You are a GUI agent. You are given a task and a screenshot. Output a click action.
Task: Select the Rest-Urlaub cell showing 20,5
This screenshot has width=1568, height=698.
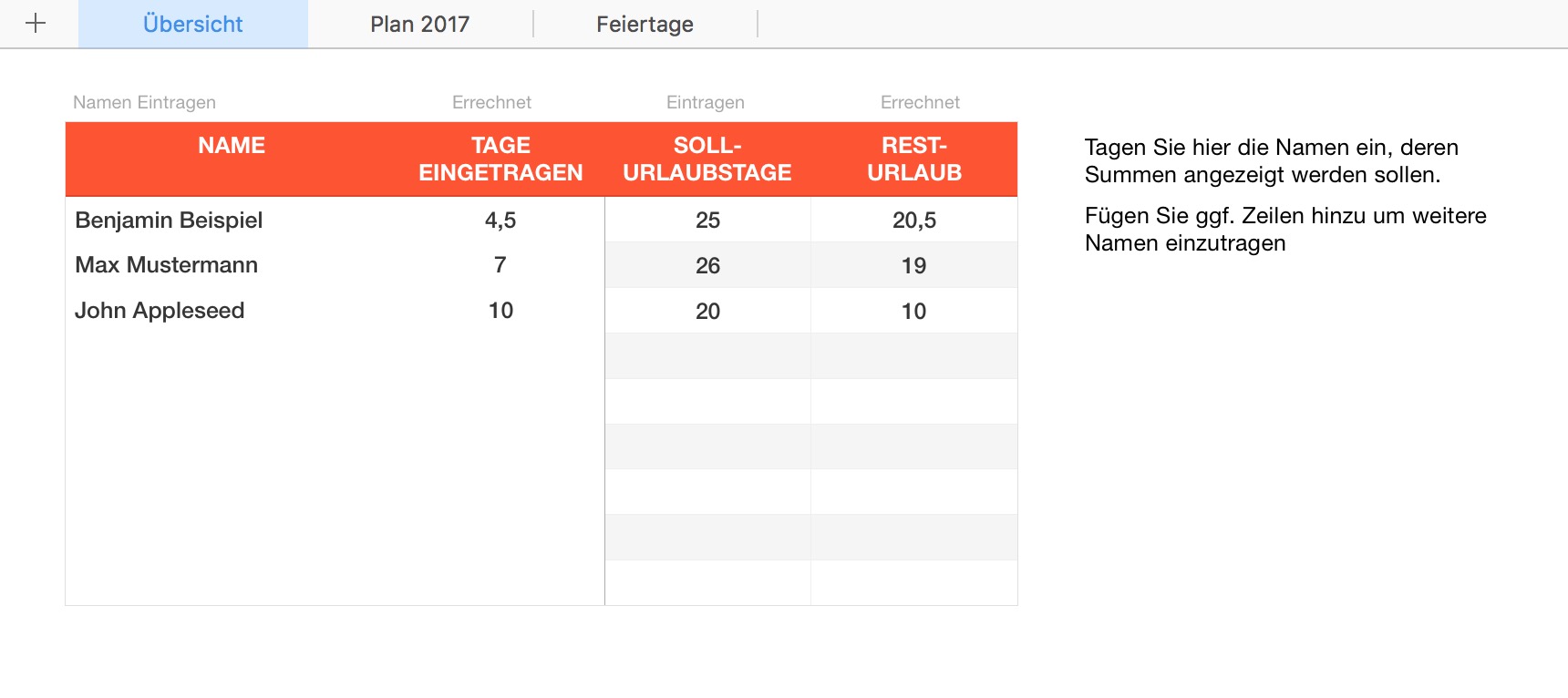pos(914,221)
